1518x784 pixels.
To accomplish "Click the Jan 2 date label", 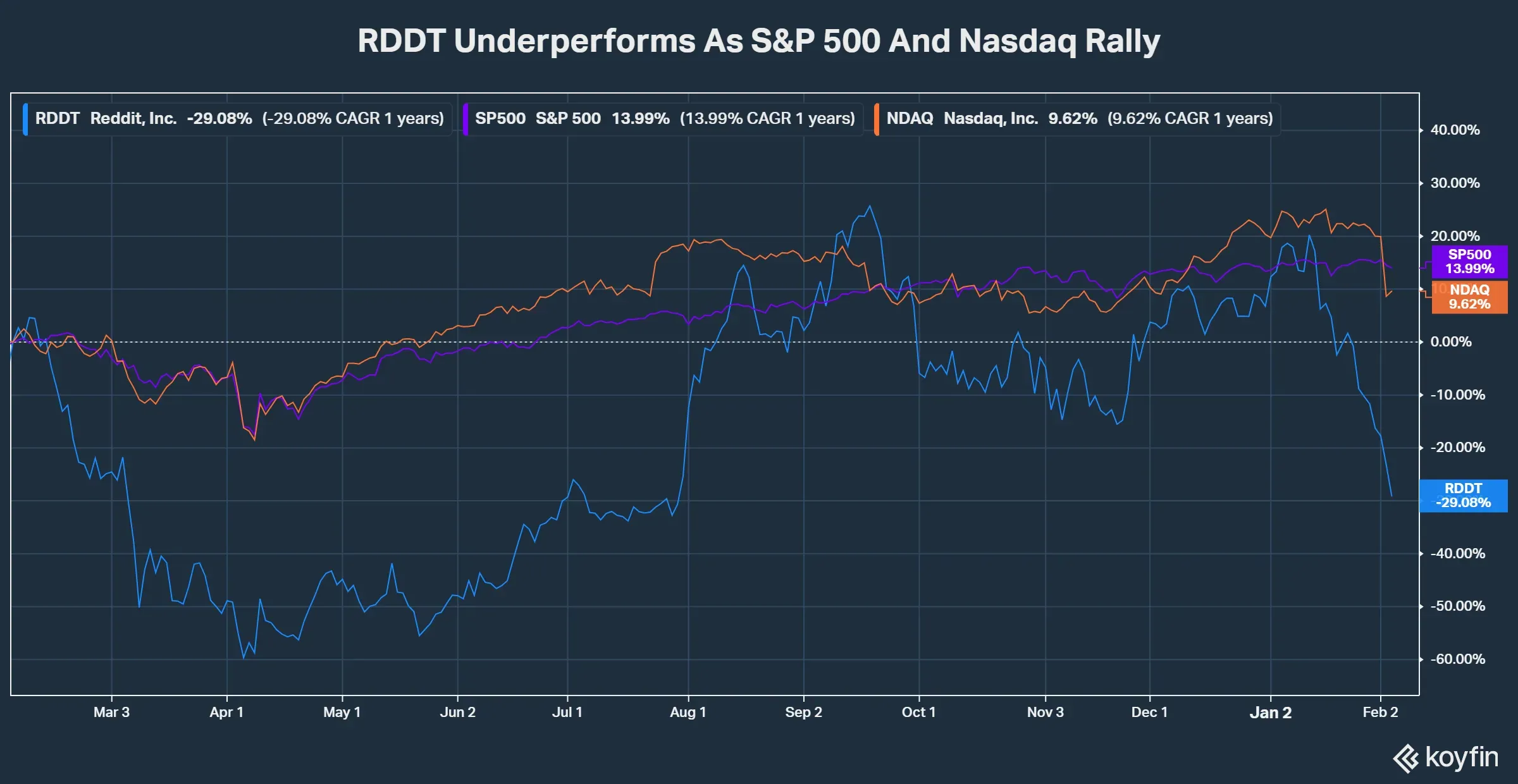I will [1270, 713].
